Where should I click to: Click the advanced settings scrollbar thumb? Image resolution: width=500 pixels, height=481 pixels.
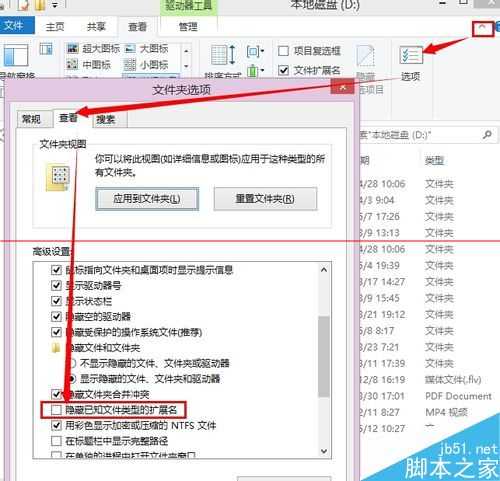(x=324, y=357)
